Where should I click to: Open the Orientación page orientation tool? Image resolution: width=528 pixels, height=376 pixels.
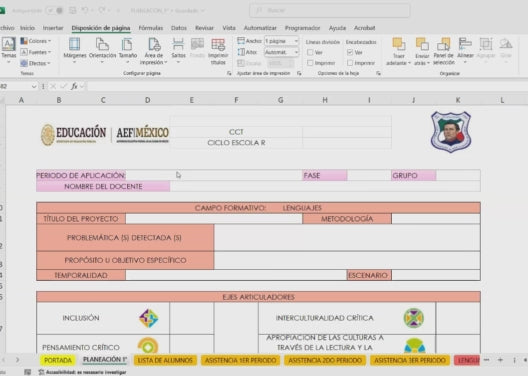pos(102,49)
